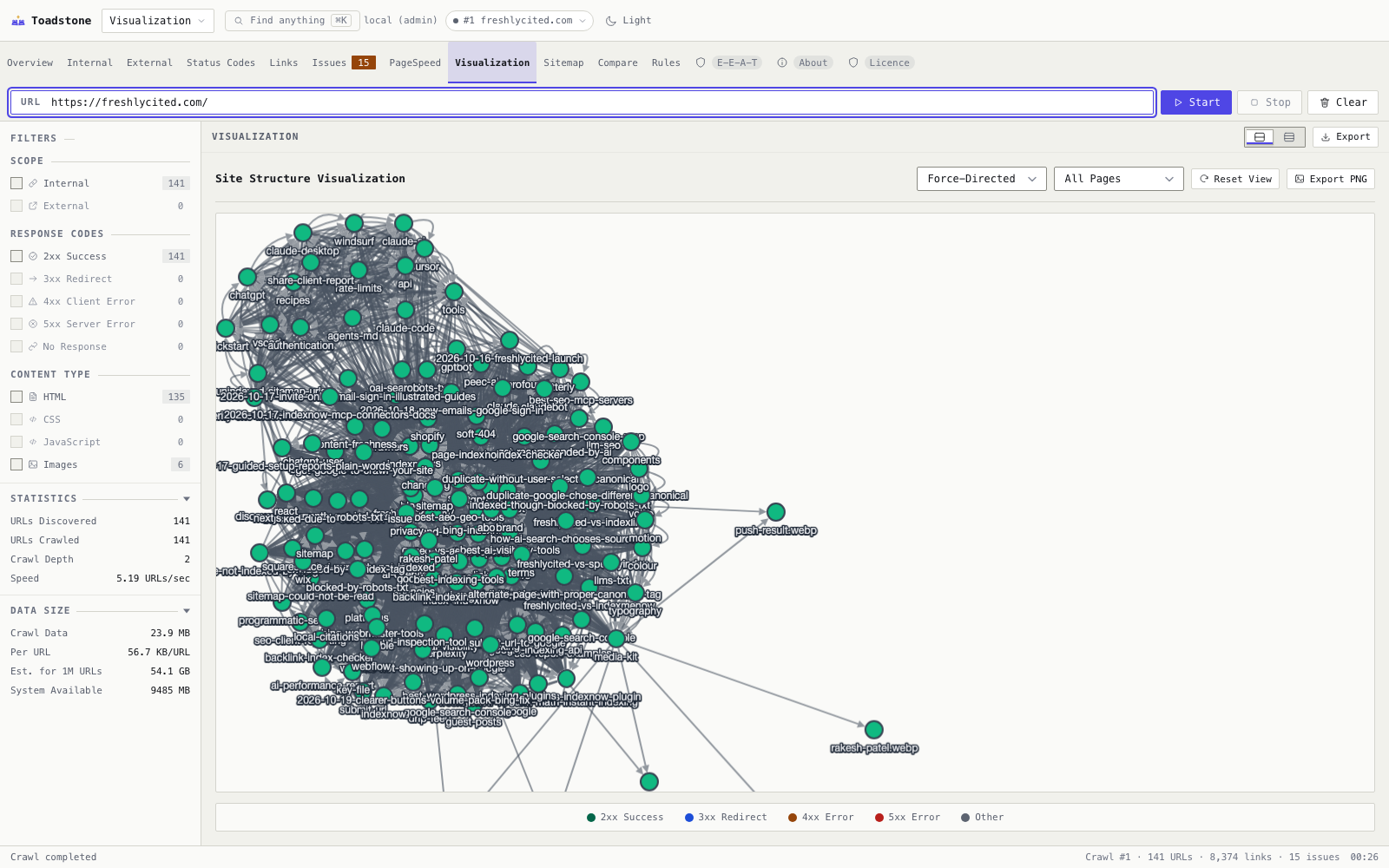
Task: Click the Export PNG button
Action: click(x=1331, y=179)
